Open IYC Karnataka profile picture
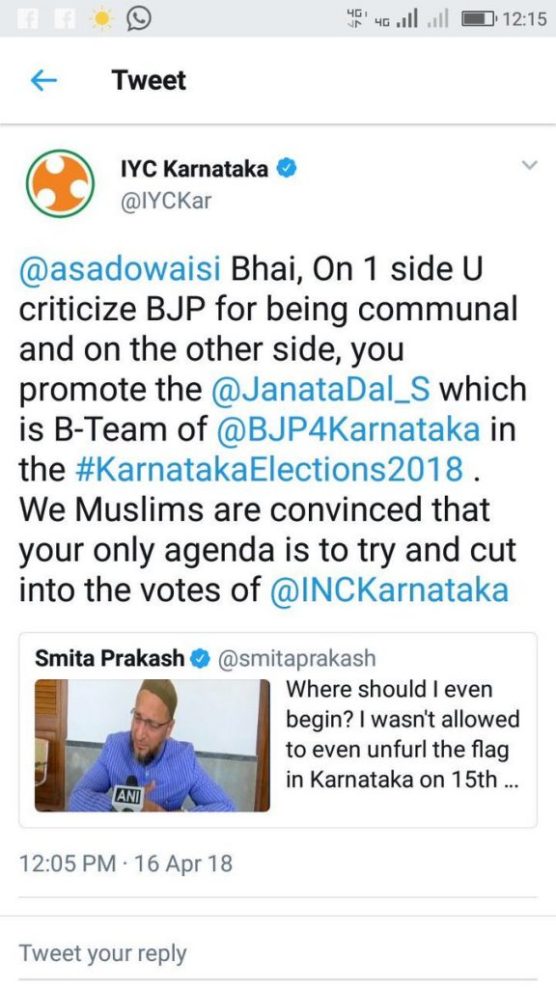This screenshot has width=556, height=988. pos(60,183)
